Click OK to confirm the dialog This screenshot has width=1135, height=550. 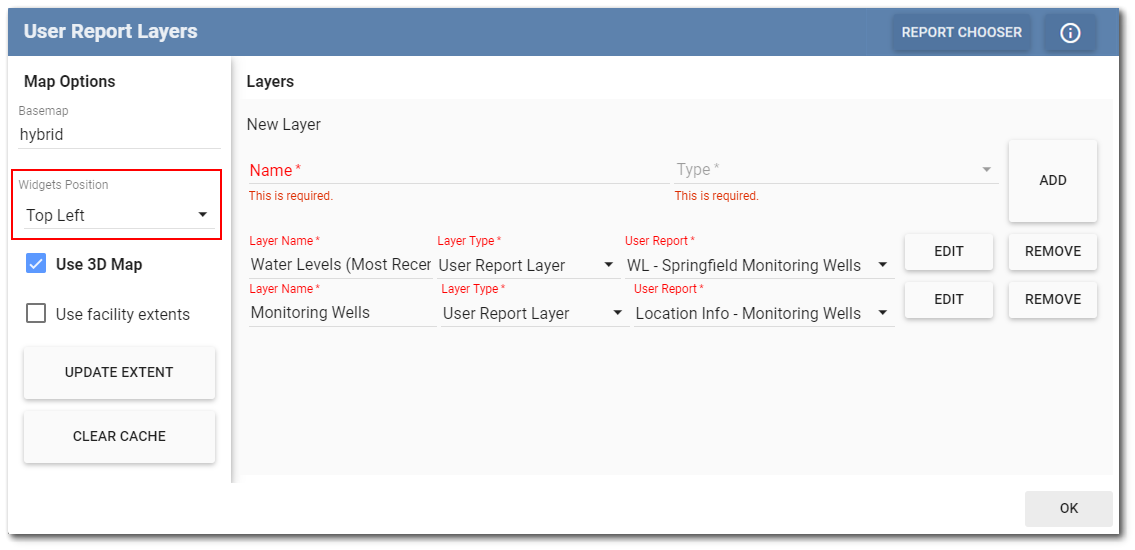(x=1068, y=508)
